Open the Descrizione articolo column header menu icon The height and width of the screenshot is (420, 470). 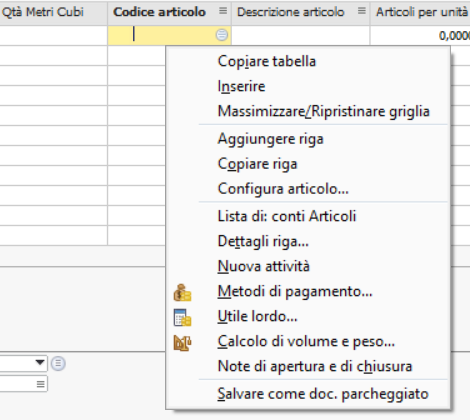(362, 11)
